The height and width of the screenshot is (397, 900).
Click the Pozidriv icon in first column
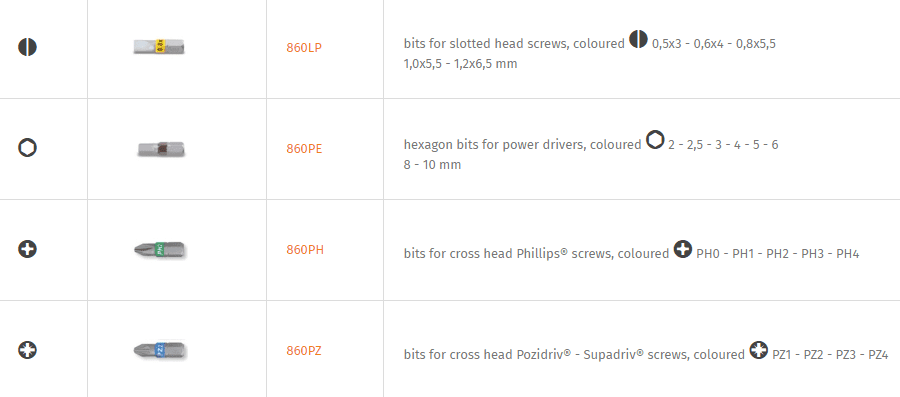pyautogui.click(x=28, y=350)
